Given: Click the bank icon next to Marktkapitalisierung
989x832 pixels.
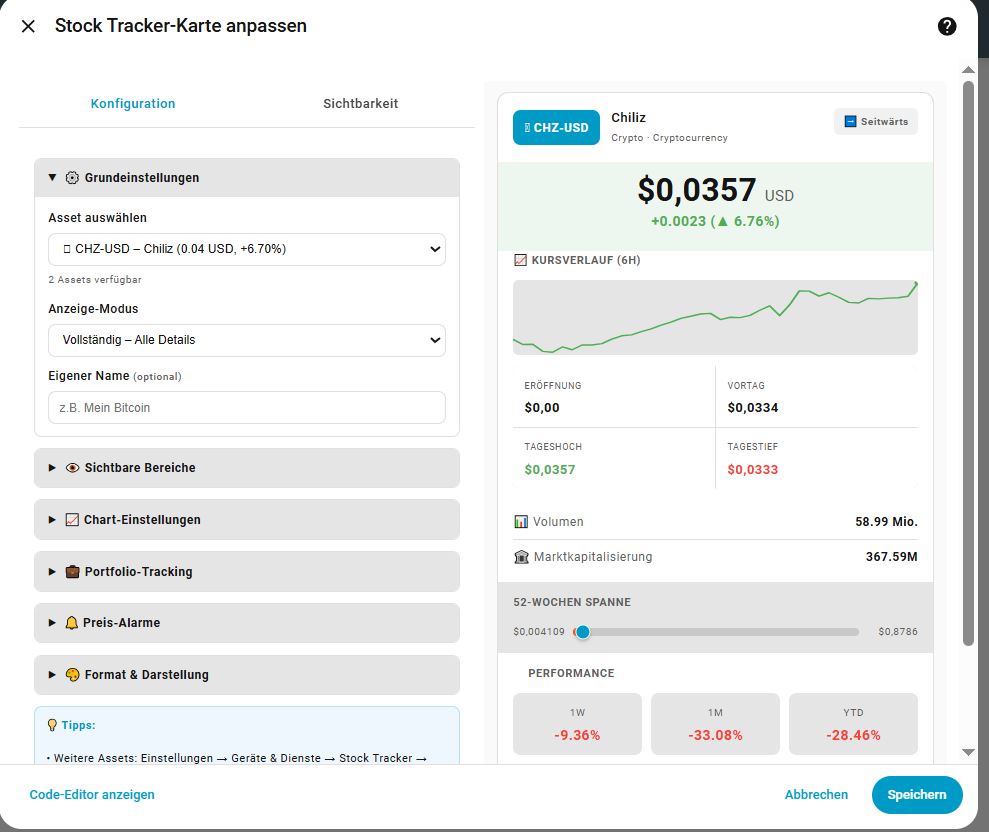Looking at the screenshot, I should point(521,557).
